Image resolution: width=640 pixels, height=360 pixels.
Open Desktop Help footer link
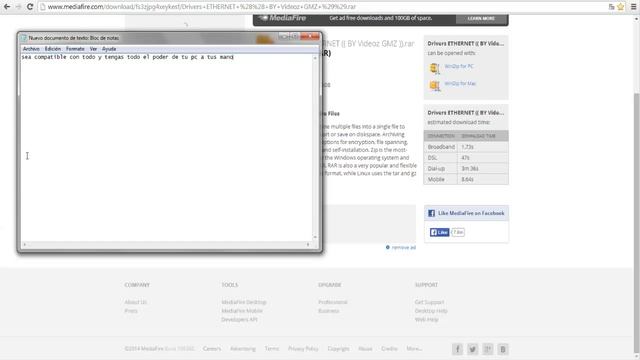(431, 311)
